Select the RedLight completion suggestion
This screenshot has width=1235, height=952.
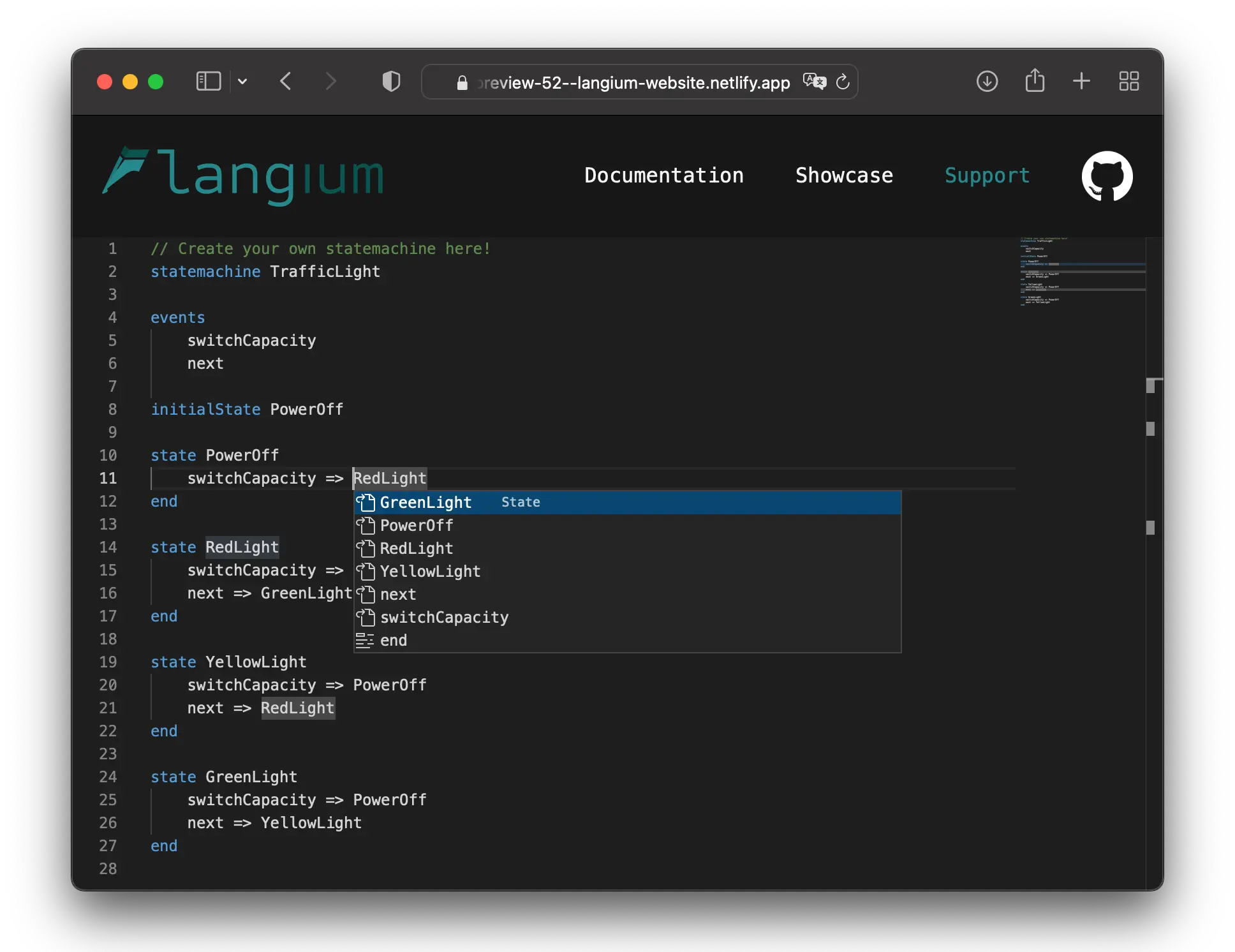(628, 549)
